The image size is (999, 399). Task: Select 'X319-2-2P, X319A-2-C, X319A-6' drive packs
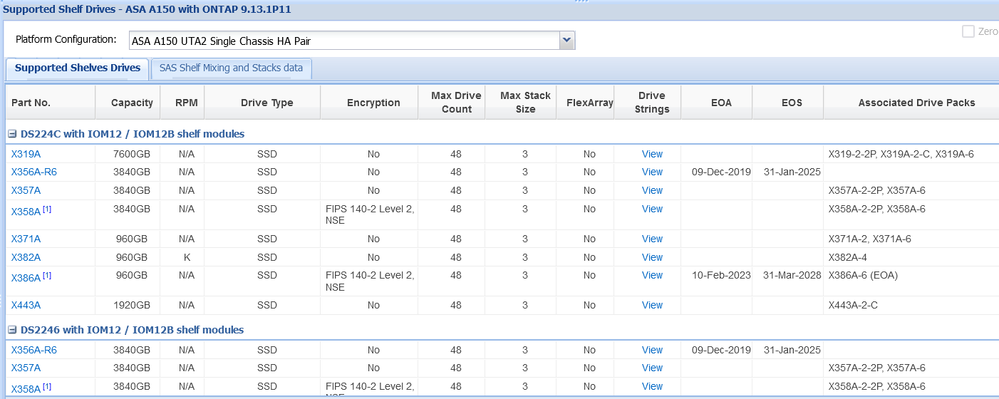click(901, 154)
